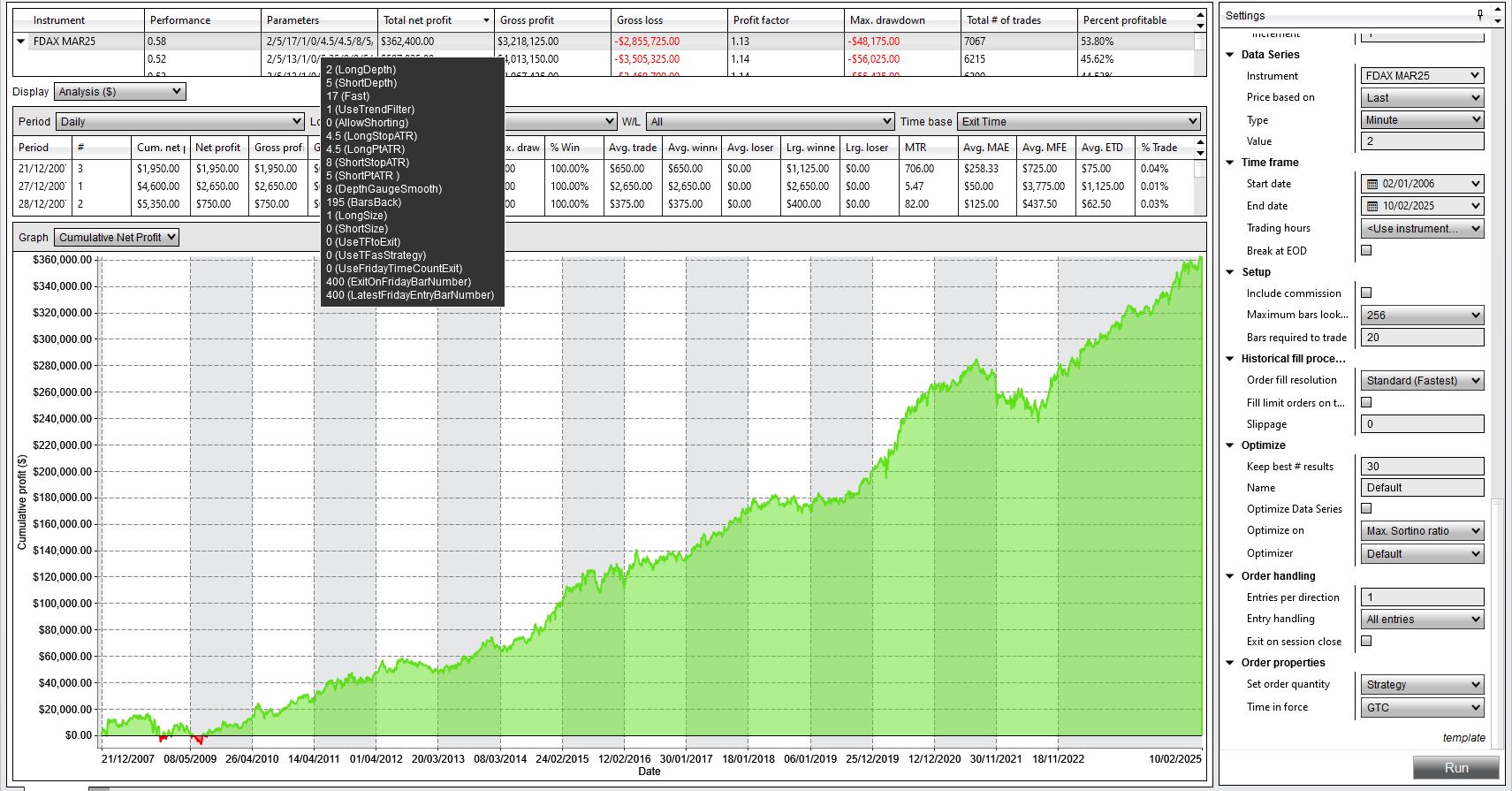Image resolution: width=1512 pixels, height=791 pixels.
Task: Open the Optimize on Max. Sortino ratio dropdown
Action: (x=1423, y=531)
